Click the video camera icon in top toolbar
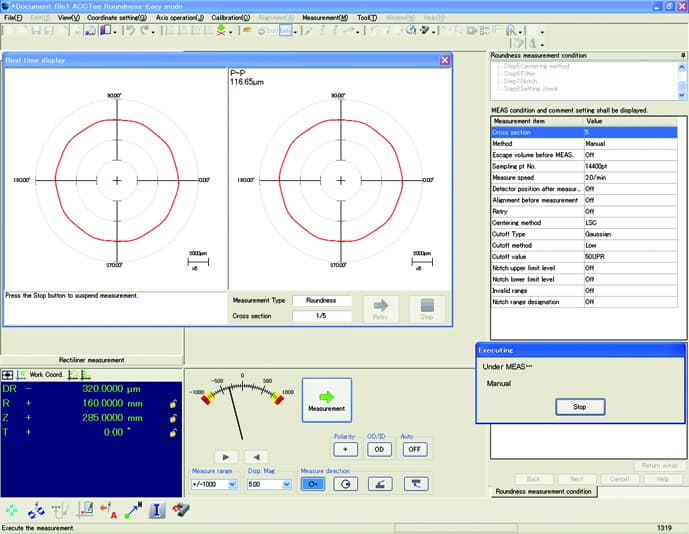 472,31
